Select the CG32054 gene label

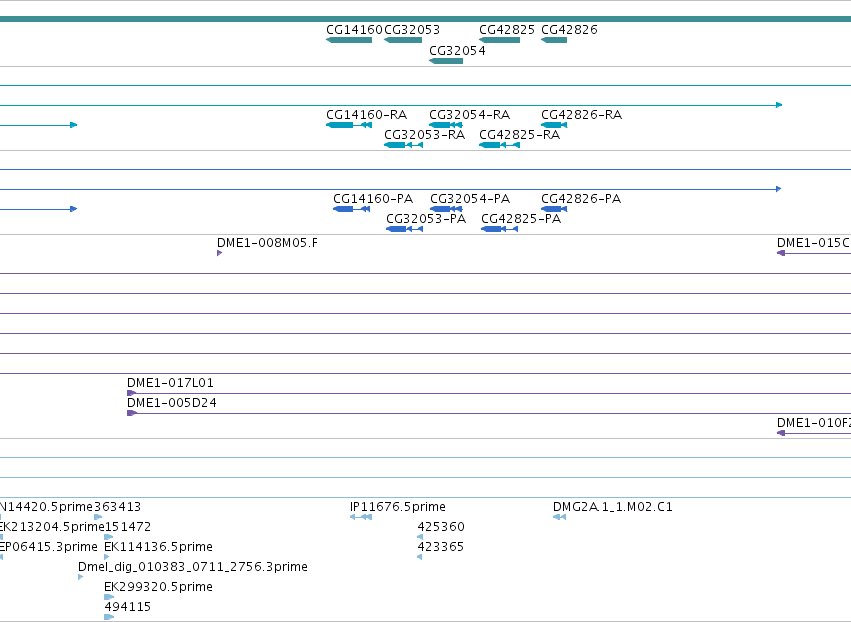coord(458,50)
